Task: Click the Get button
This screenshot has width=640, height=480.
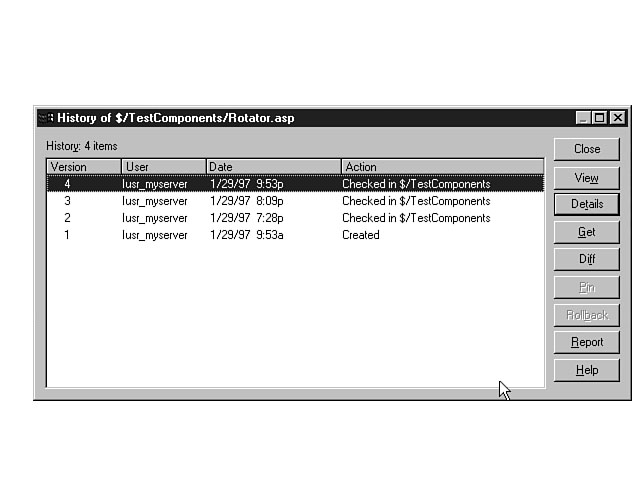Action: tap(587, 232)
